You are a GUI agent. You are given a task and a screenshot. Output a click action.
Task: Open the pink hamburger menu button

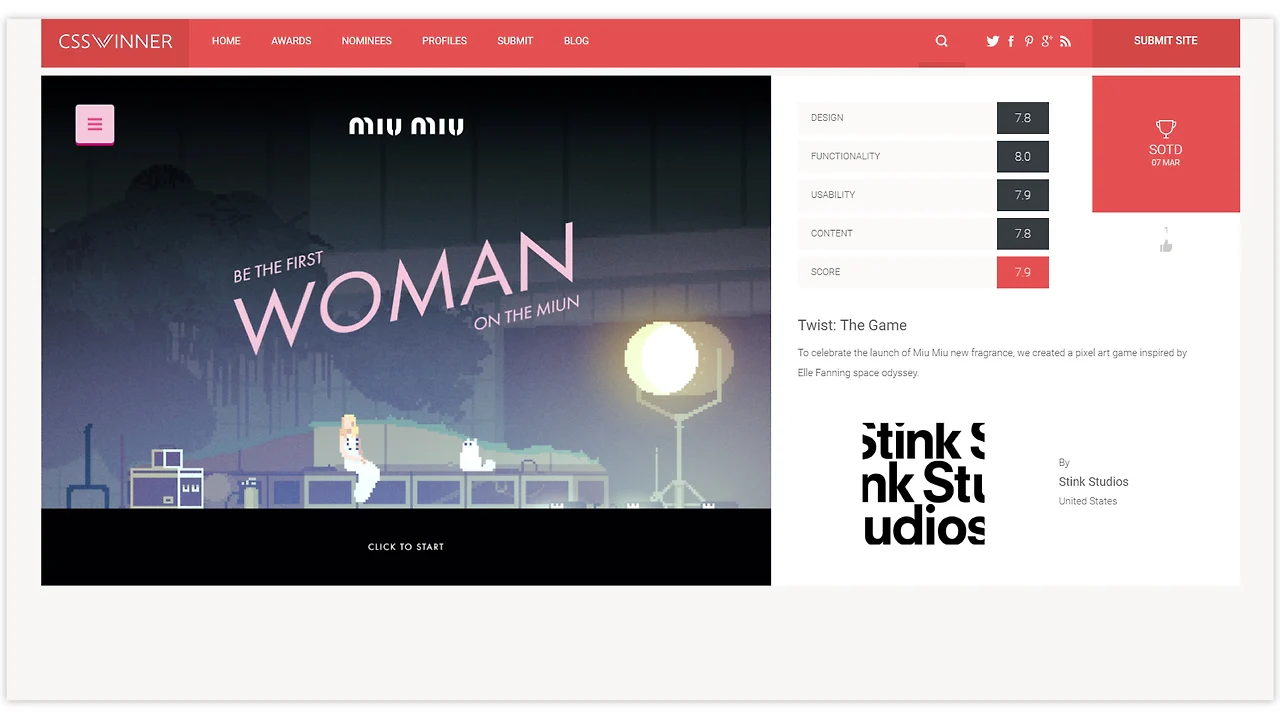coord(95,124)
